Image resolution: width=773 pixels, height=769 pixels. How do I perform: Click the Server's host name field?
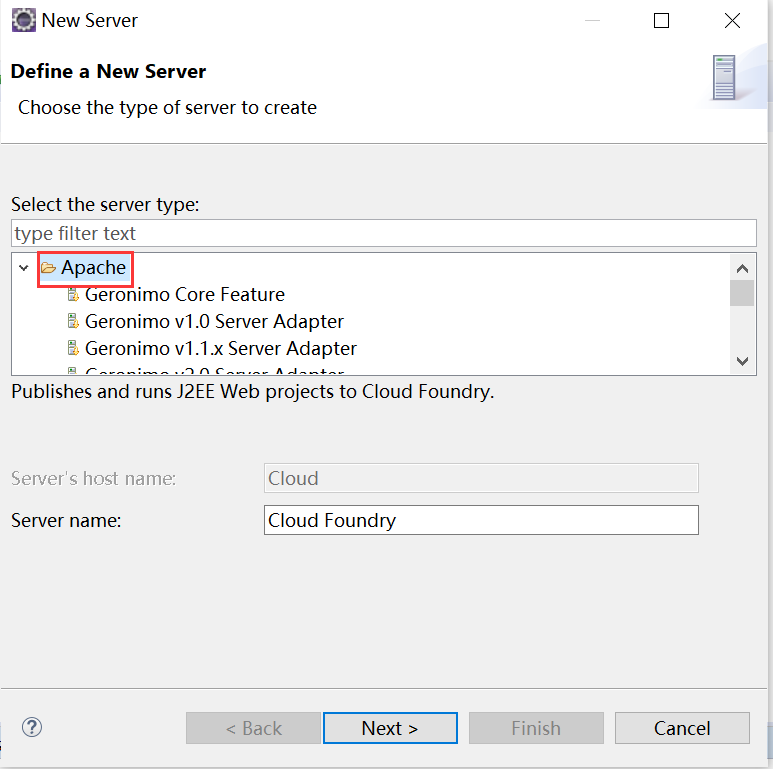(481, 478)
